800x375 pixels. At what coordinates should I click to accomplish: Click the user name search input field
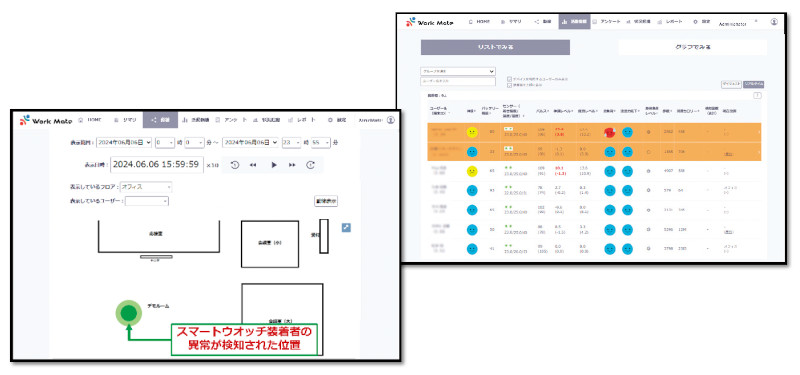click(x=458, y=81)
